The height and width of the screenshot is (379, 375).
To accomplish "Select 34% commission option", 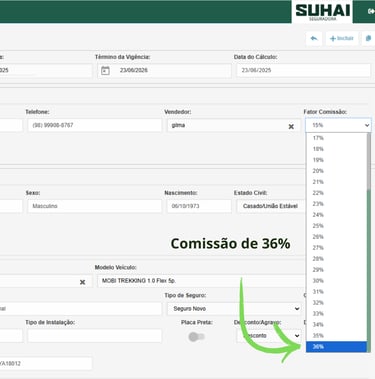I will point(336,325).
